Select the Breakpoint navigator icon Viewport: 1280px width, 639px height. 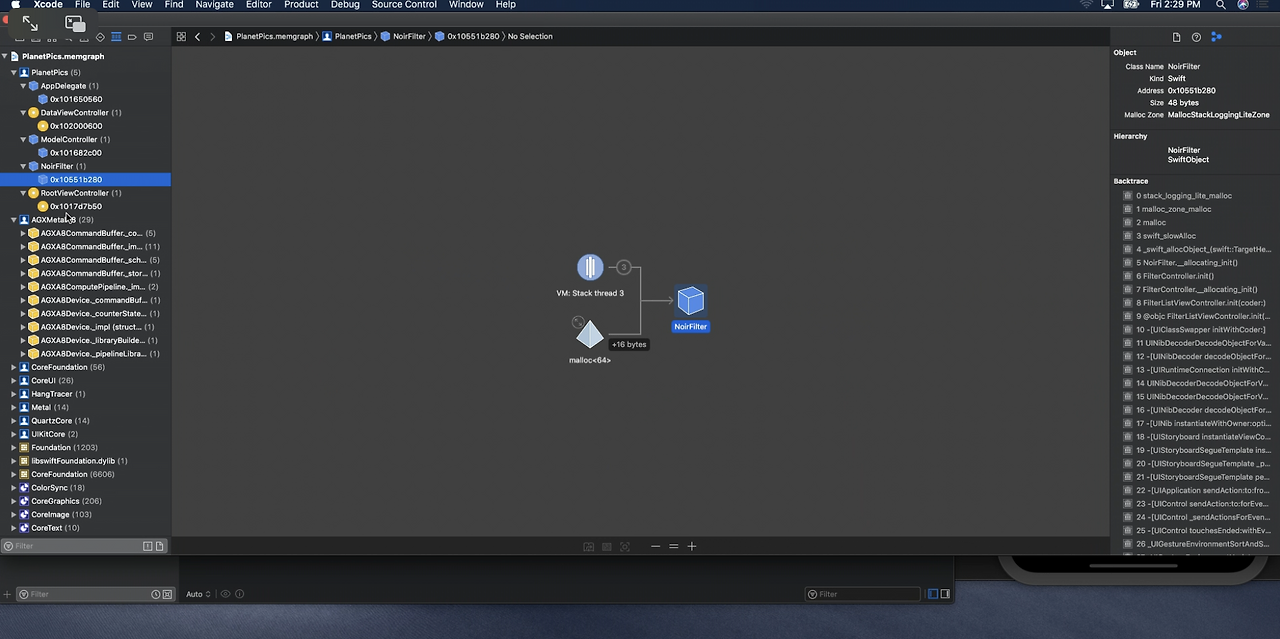click(132, 37)
